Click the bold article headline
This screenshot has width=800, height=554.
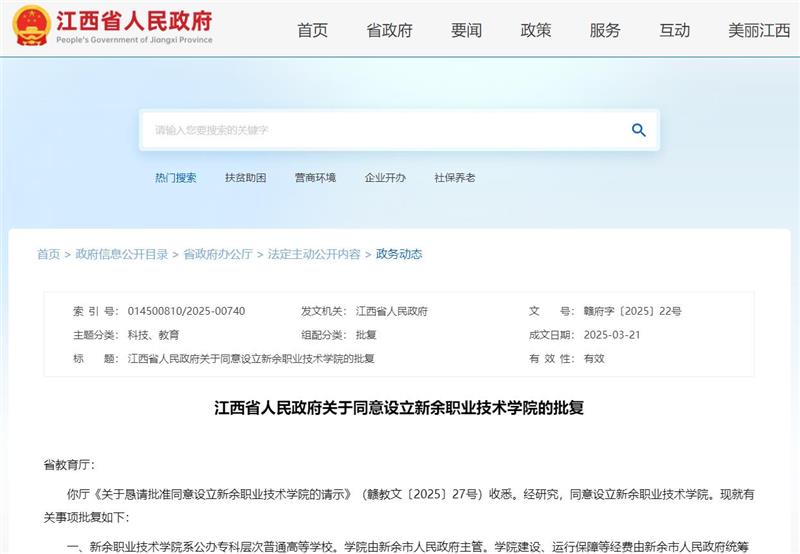click(x=399, y=408)
